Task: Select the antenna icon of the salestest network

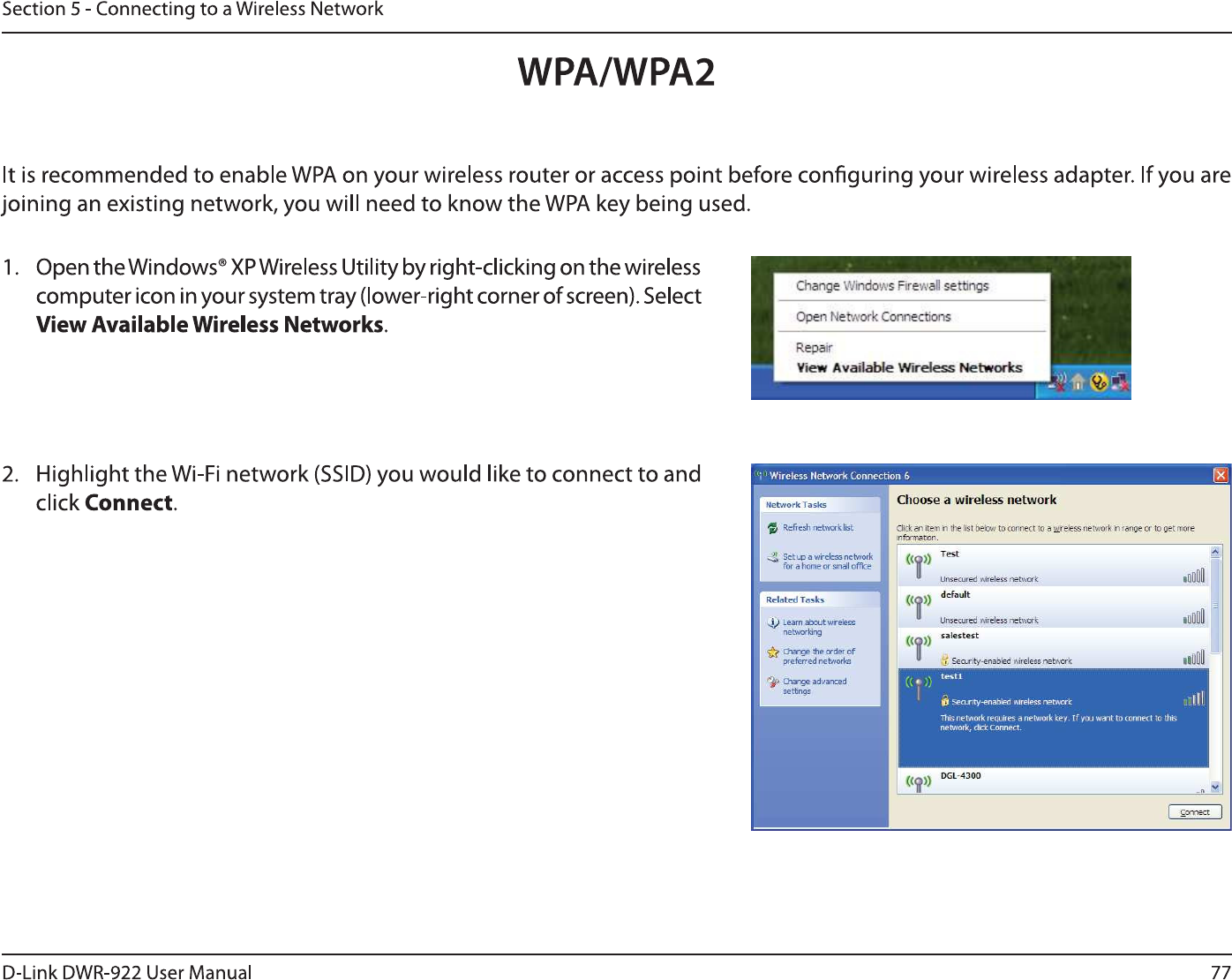Action: click(918, 647)
